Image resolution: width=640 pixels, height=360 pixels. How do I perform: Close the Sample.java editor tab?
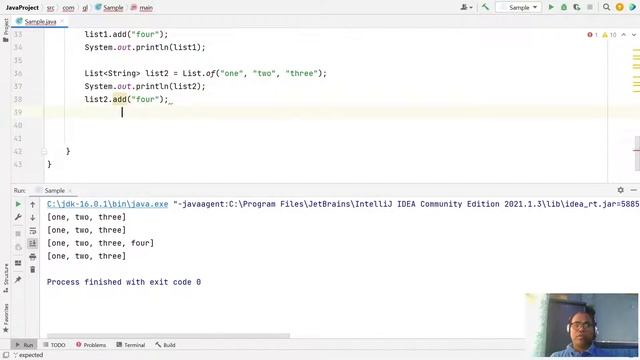(x=62, y=21)
